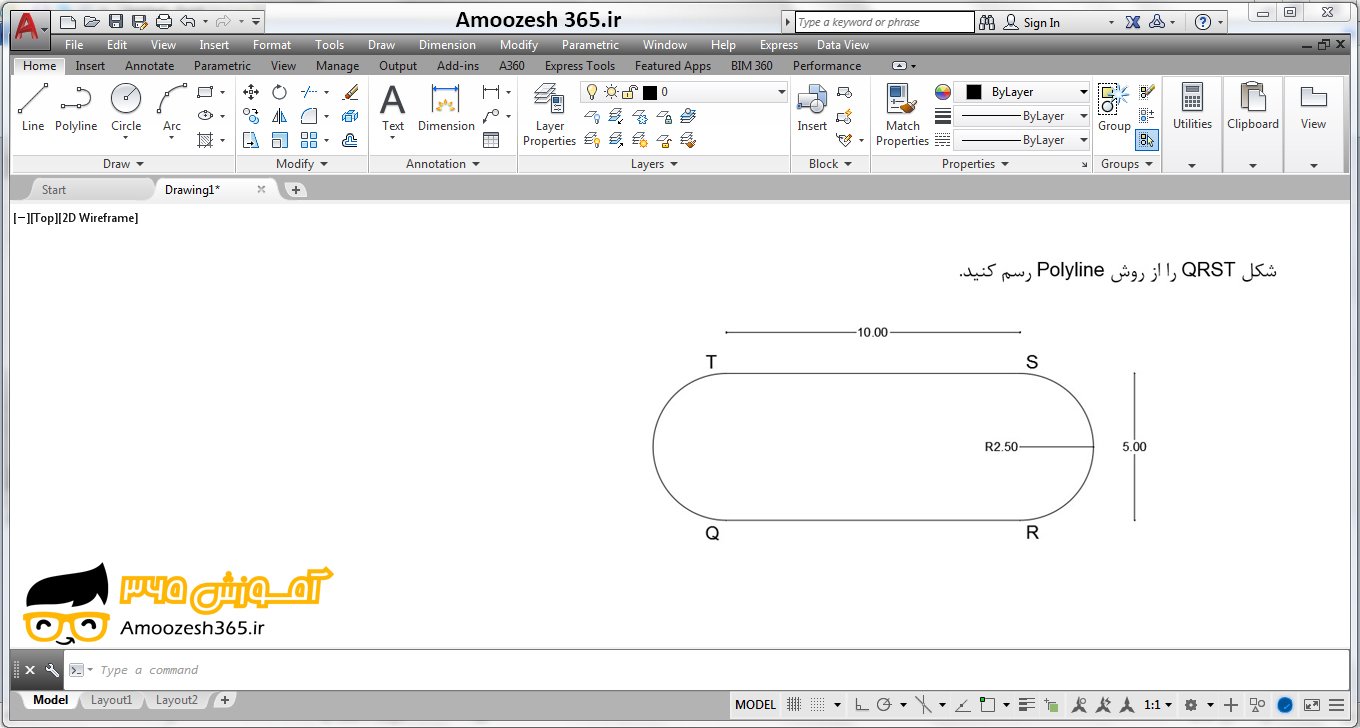Select the Text annotation tool

click(x=393, y=108)
